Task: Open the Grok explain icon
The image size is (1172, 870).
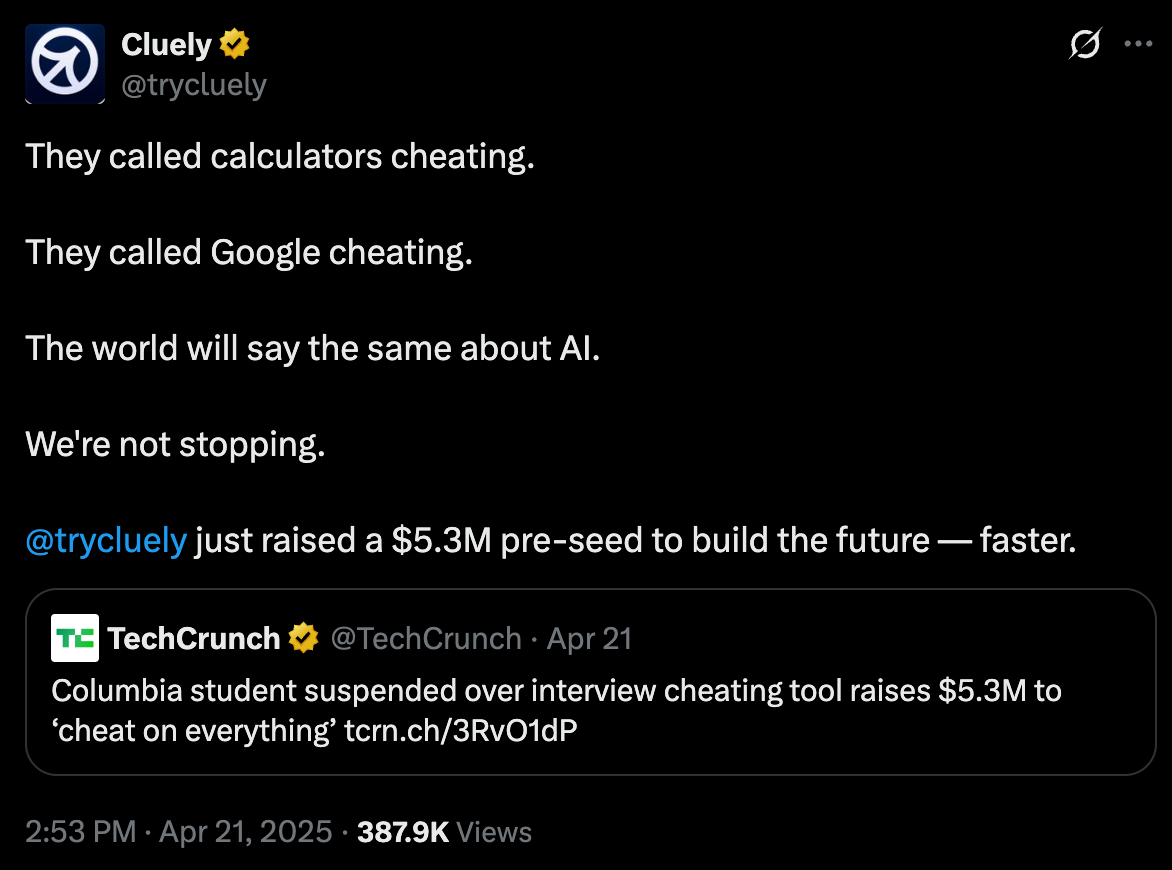Action: point(1085,45)
